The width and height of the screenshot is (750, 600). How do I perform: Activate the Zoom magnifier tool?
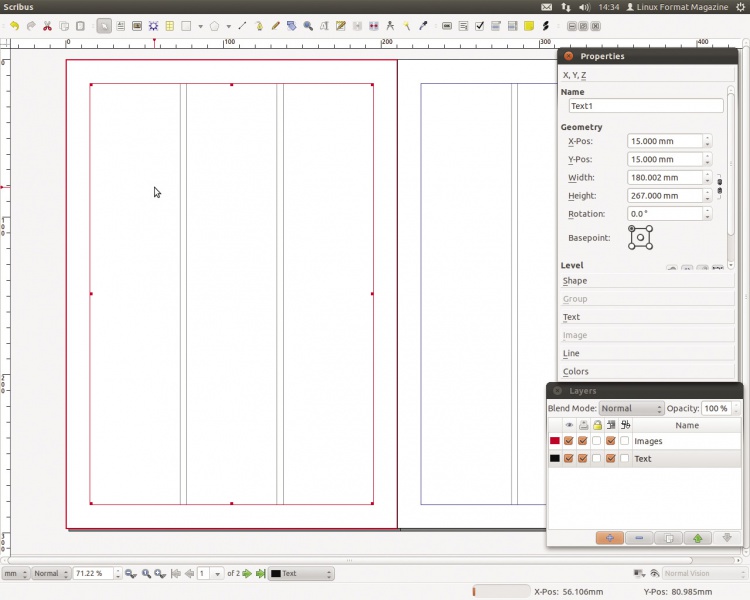(308, 26)
